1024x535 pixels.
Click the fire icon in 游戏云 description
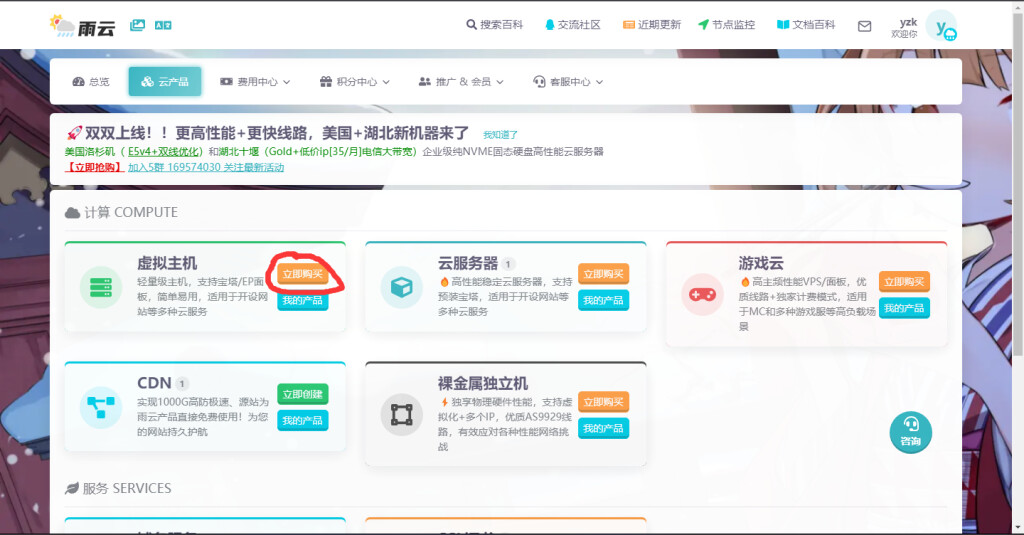[745, 282]
